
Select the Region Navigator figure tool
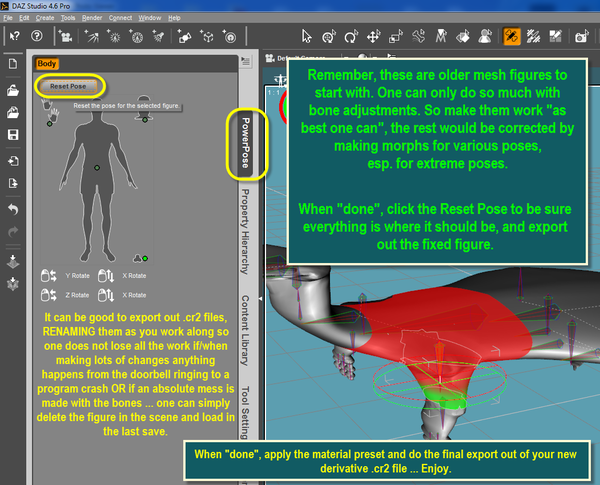tap(485, 36)
